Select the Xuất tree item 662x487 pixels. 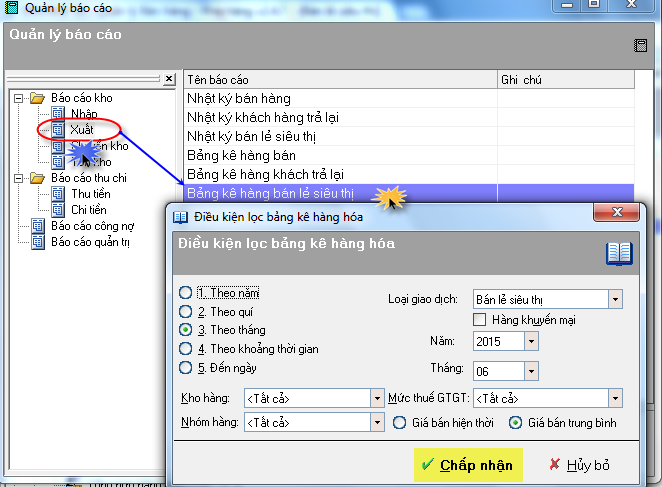[82, 130]
